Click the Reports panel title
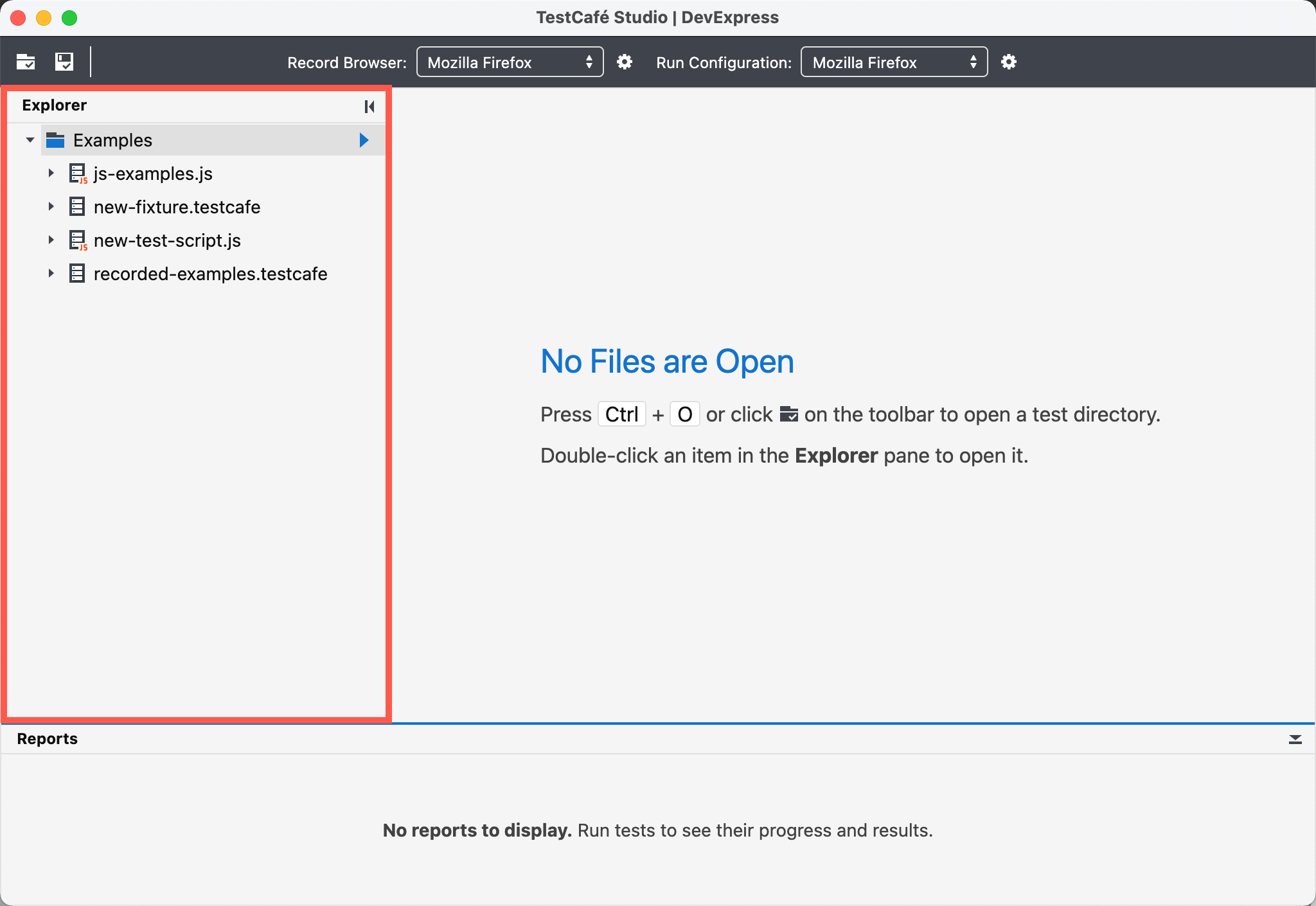The image size is (1316, 906). click(x=47, y=739)
